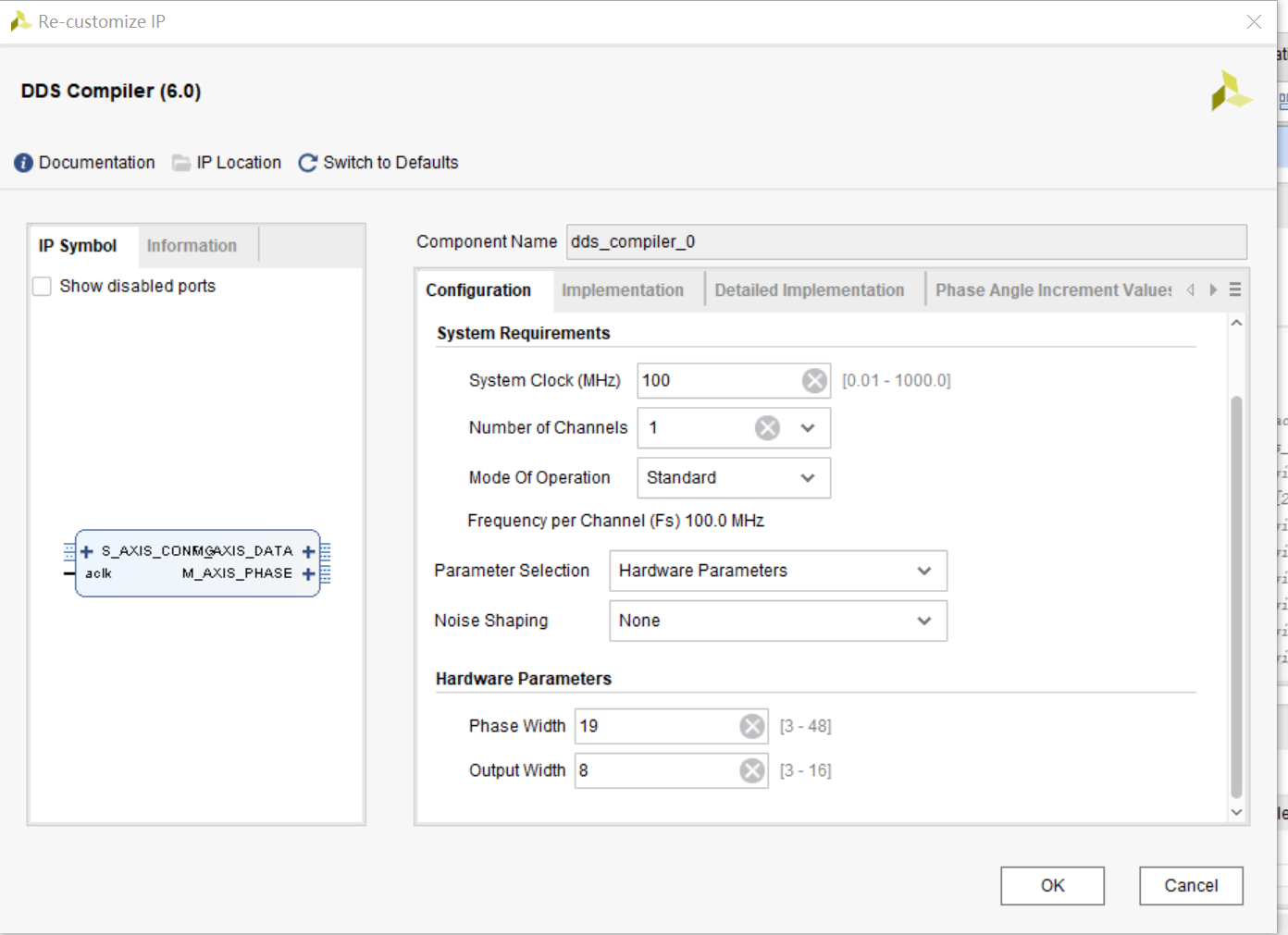Click the configuration panel vertical scrollbar

coord(1236,597)
